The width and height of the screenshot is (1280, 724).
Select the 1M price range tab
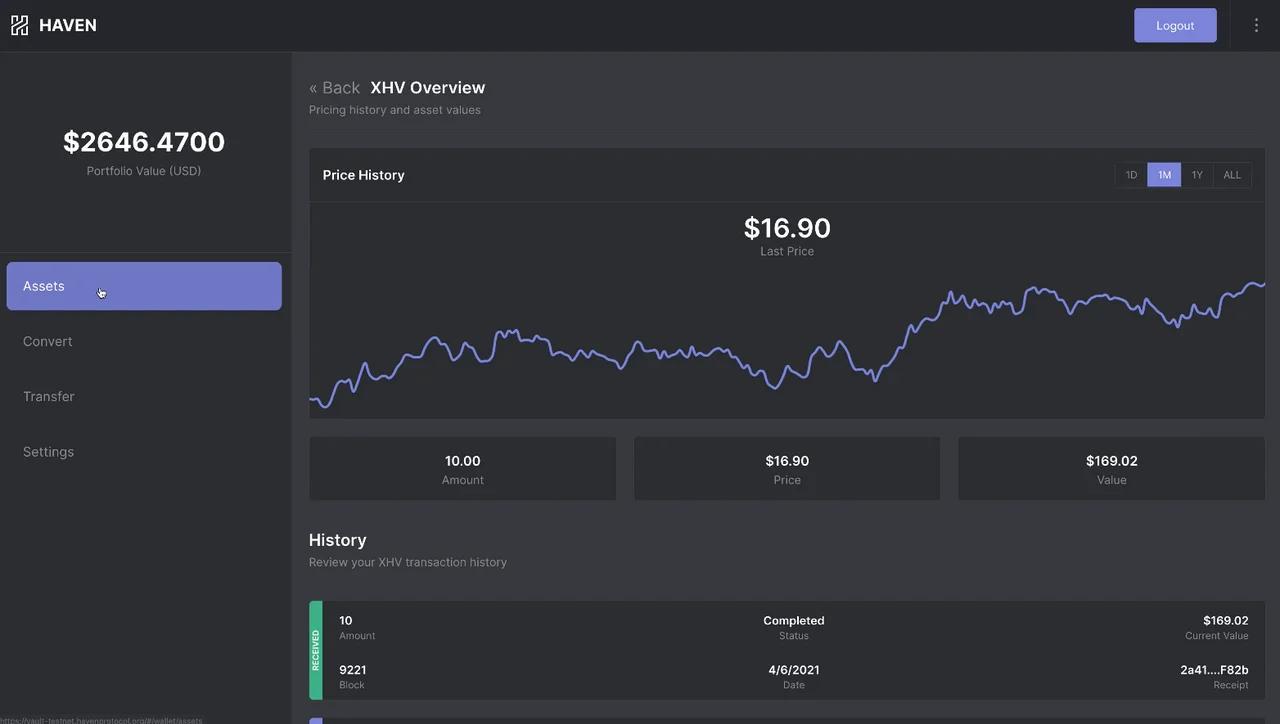(1161, 173)
